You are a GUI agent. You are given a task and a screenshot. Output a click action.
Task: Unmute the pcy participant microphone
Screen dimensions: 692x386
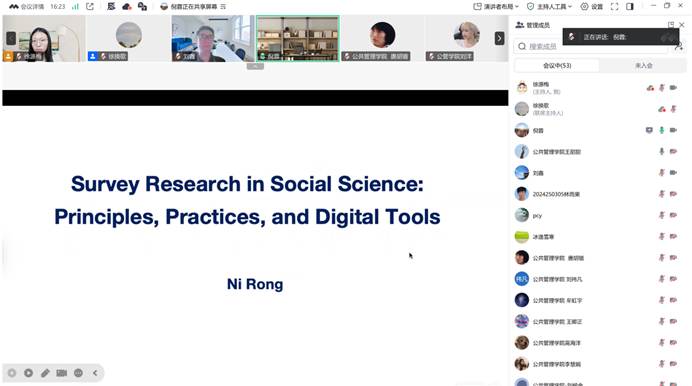click(x=662, y=215)
